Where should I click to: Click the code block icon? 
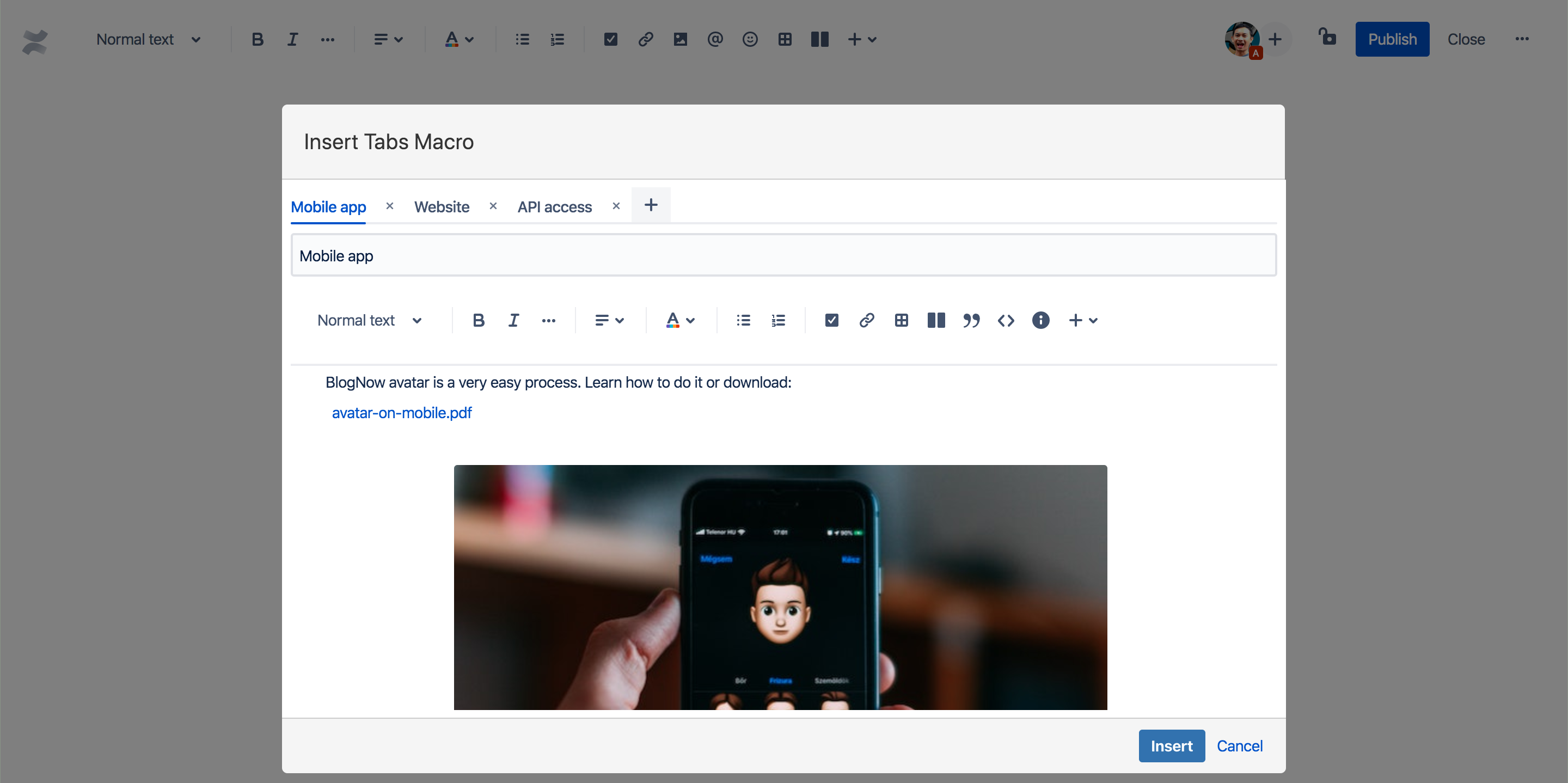tap(1006, 320)
